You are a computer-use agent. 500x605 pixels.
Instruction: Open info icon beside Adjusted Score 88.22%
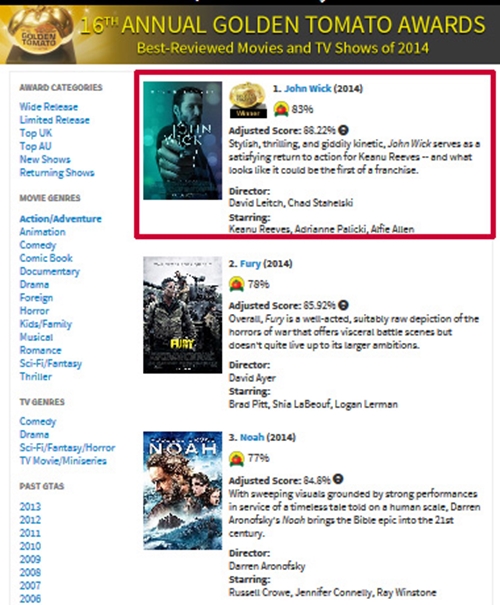click(343, 130)
